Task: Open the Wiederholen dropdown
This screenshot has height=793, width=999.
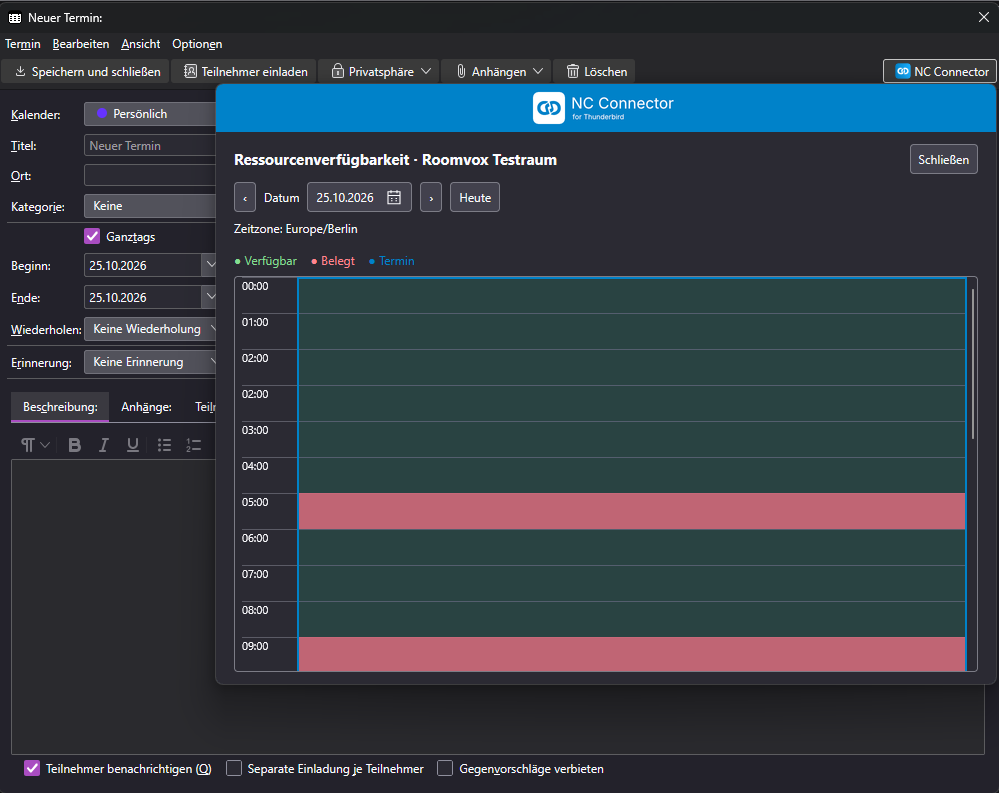Action: 150,329
